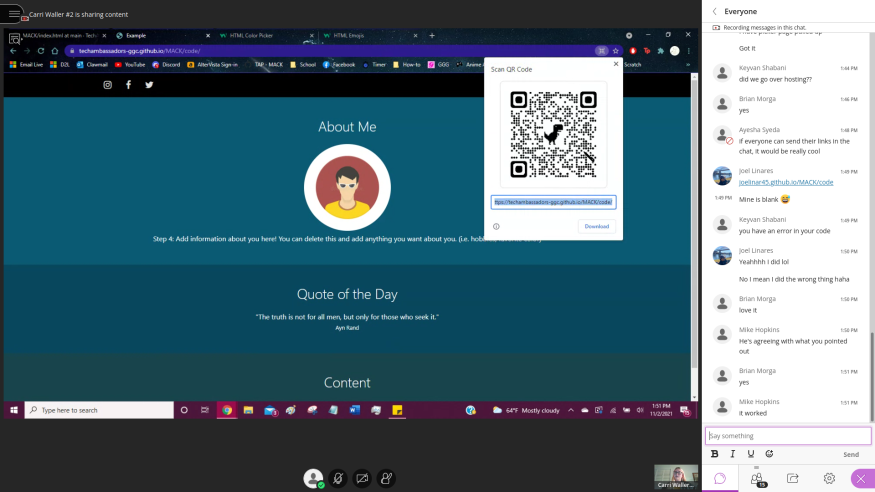This screenshot has height=492, width=875.
Task: Click the browser address bar URL
Action: click(x=140, y=51)
